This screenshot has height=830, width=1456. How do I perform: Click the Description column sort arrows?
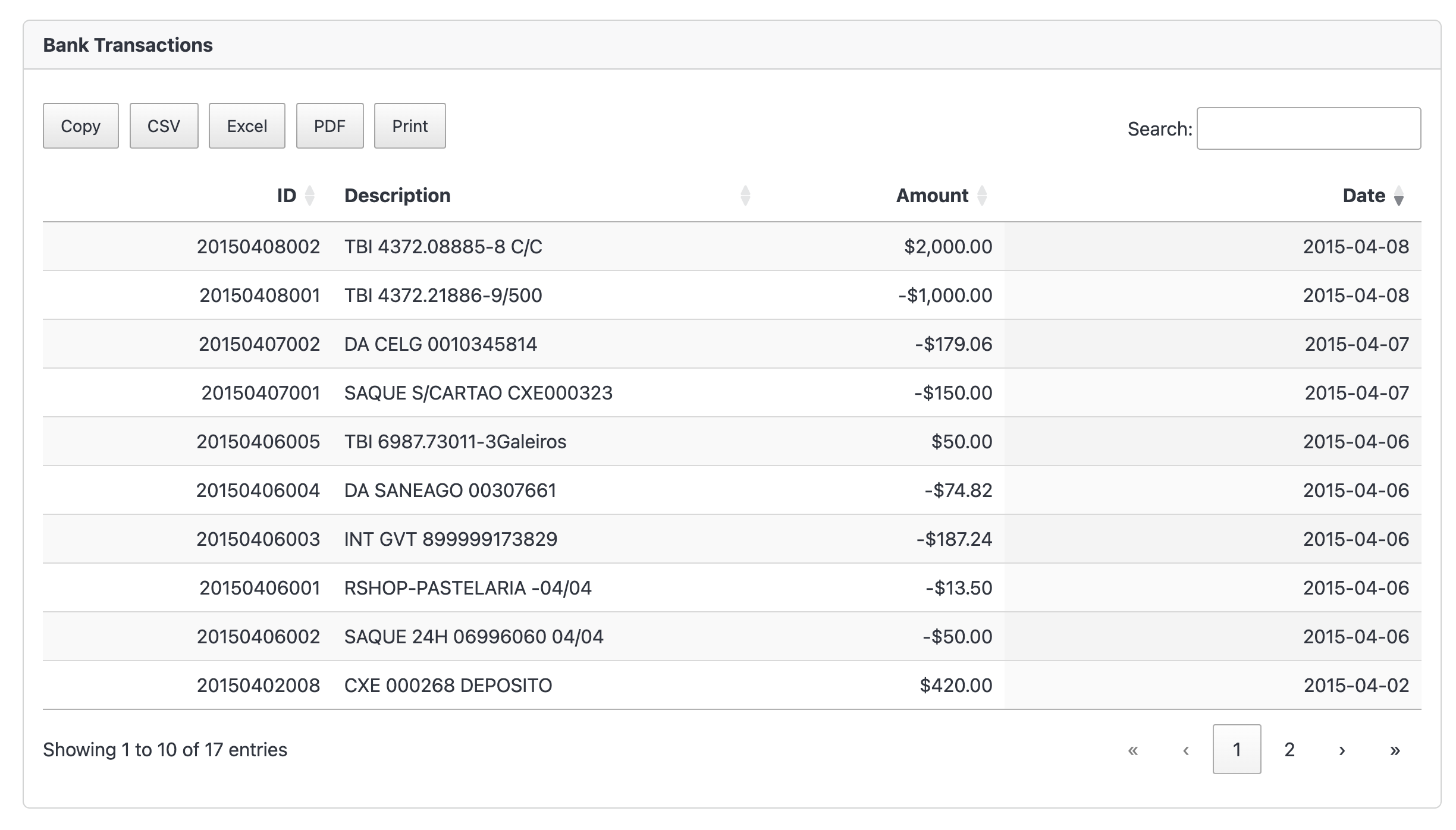(x=745, y=195)
